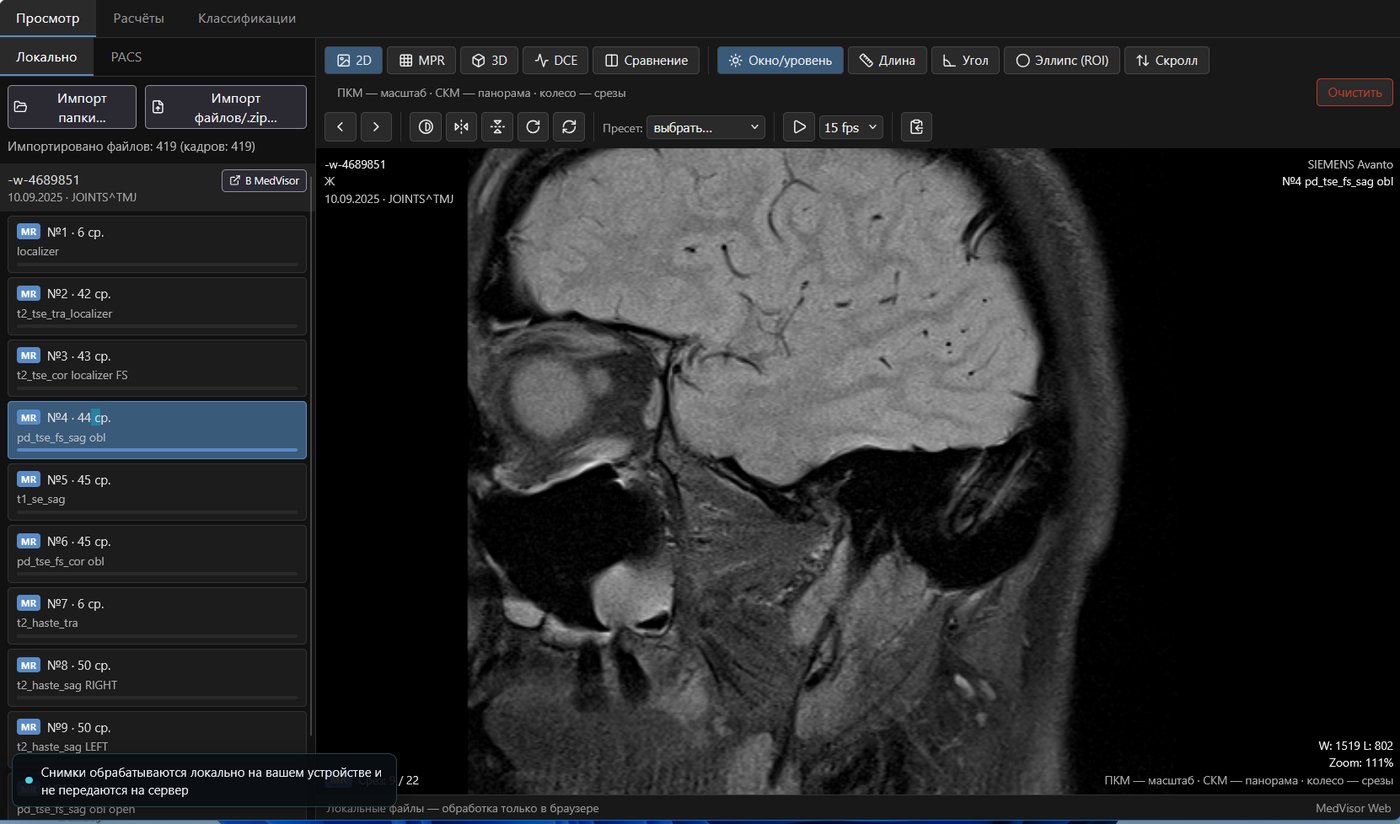Open the Просмотр tab

[48, 18]
